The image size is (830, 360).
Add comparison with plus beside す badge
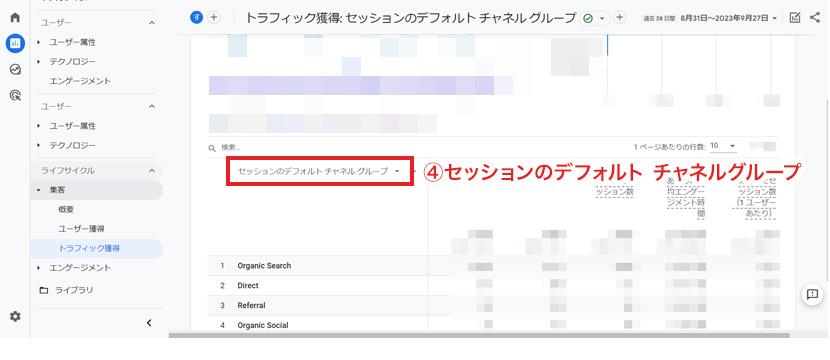tap(213, 17)
